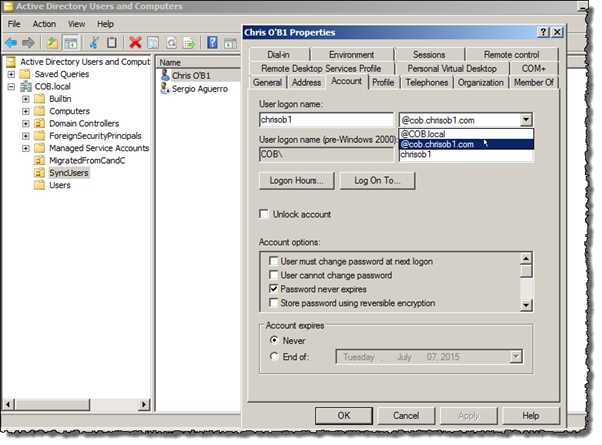The height and width of the screenshot is (445, 602).
Task: Open the File menu
Action: click(14, 24)
